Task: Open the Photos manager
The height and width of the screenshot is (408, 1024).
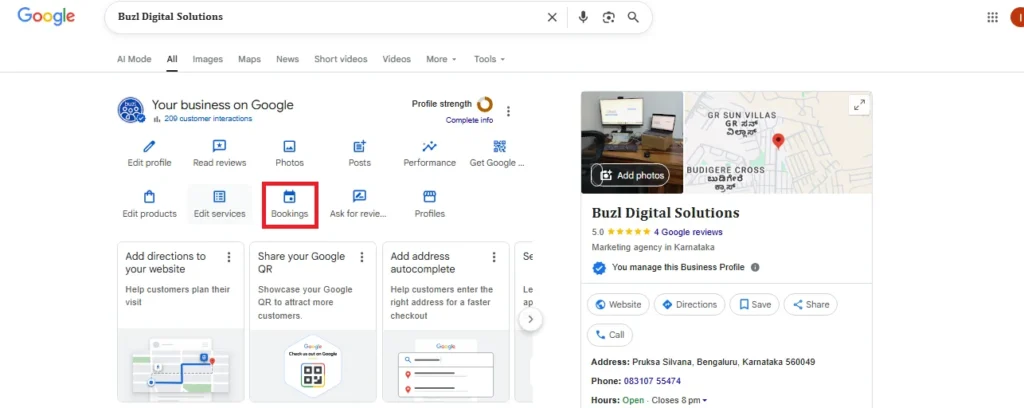Action: click(289, 147)
